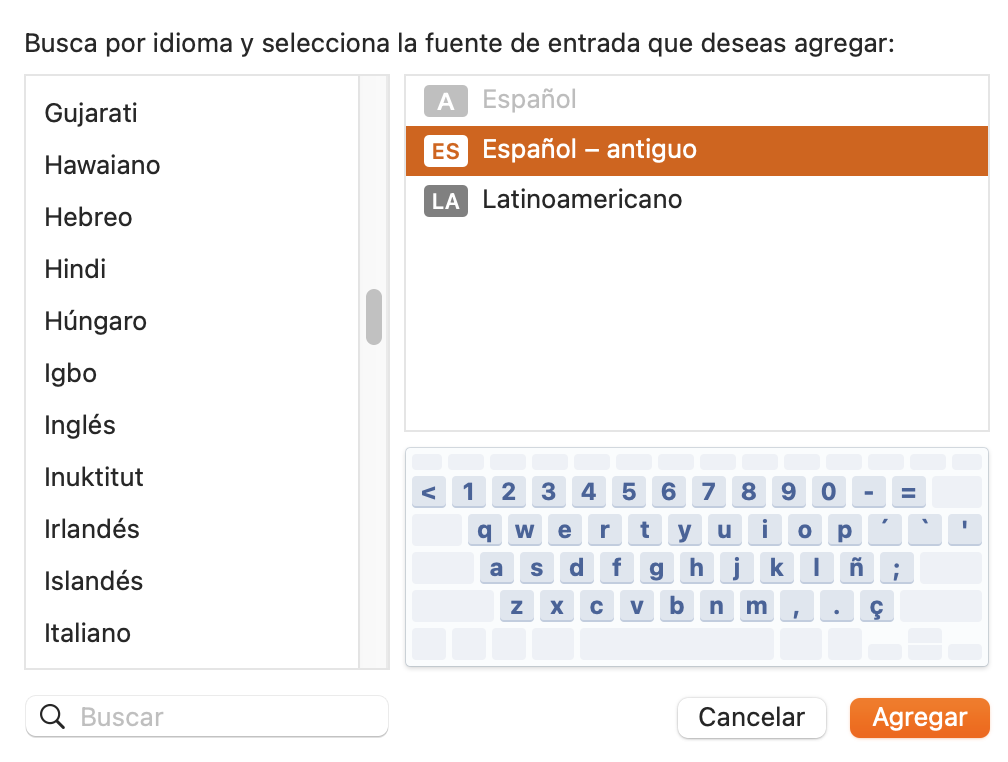
Task: Click the ñ key in keyboard preview
Action: point(856,570)
